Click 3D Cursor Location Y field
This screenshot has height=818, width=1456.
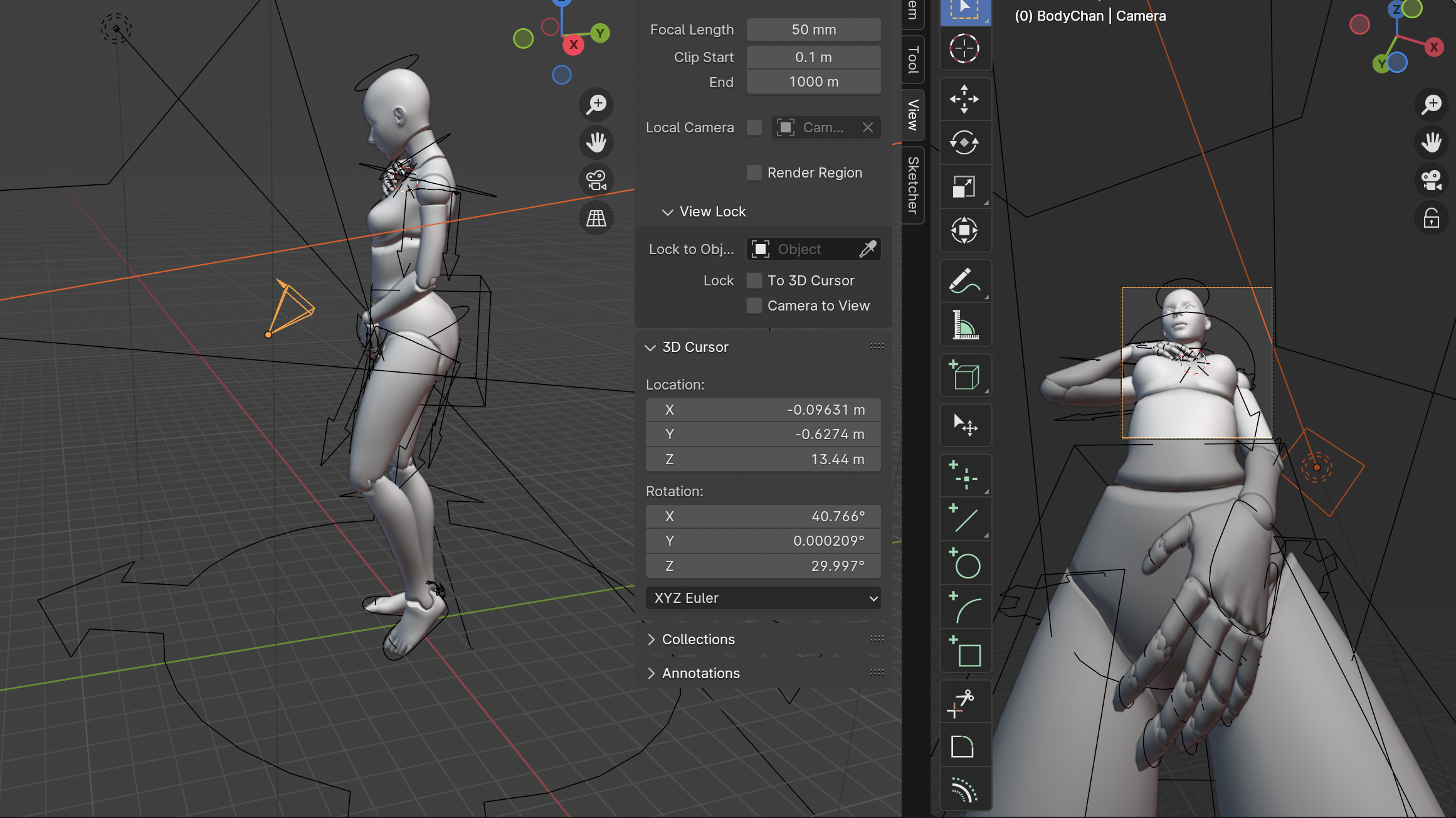point(763,434)
